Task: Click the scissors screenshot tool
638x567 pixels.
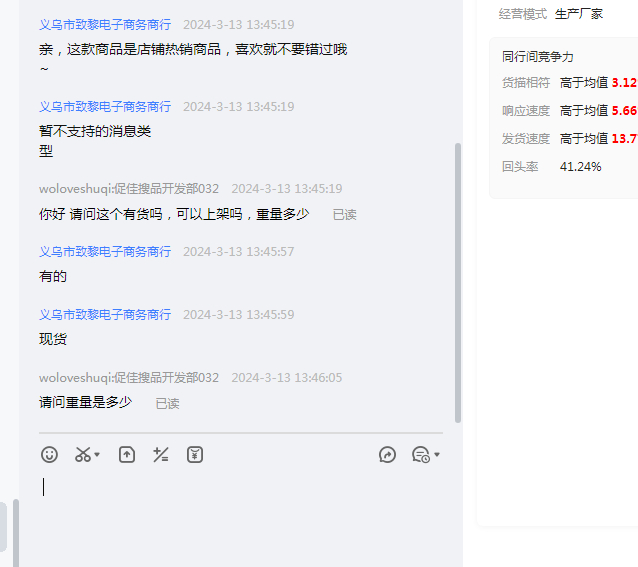Action: [x=83, y=455]
